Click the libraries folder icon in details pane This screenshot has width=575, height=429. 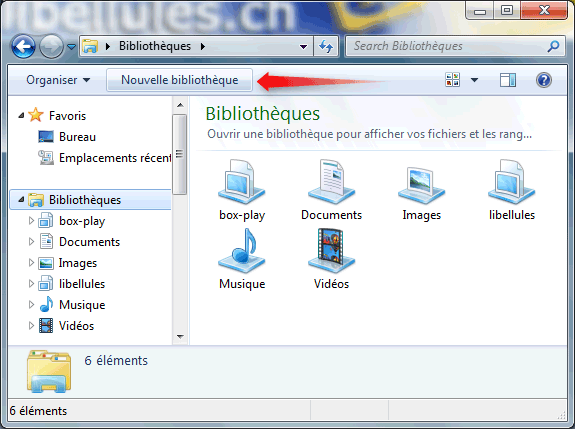coord(49,371)
